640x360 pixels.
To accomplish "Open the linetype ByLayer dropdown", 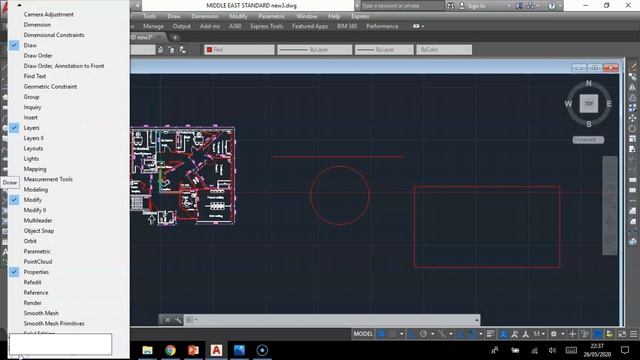I will (x=314, y=50).
